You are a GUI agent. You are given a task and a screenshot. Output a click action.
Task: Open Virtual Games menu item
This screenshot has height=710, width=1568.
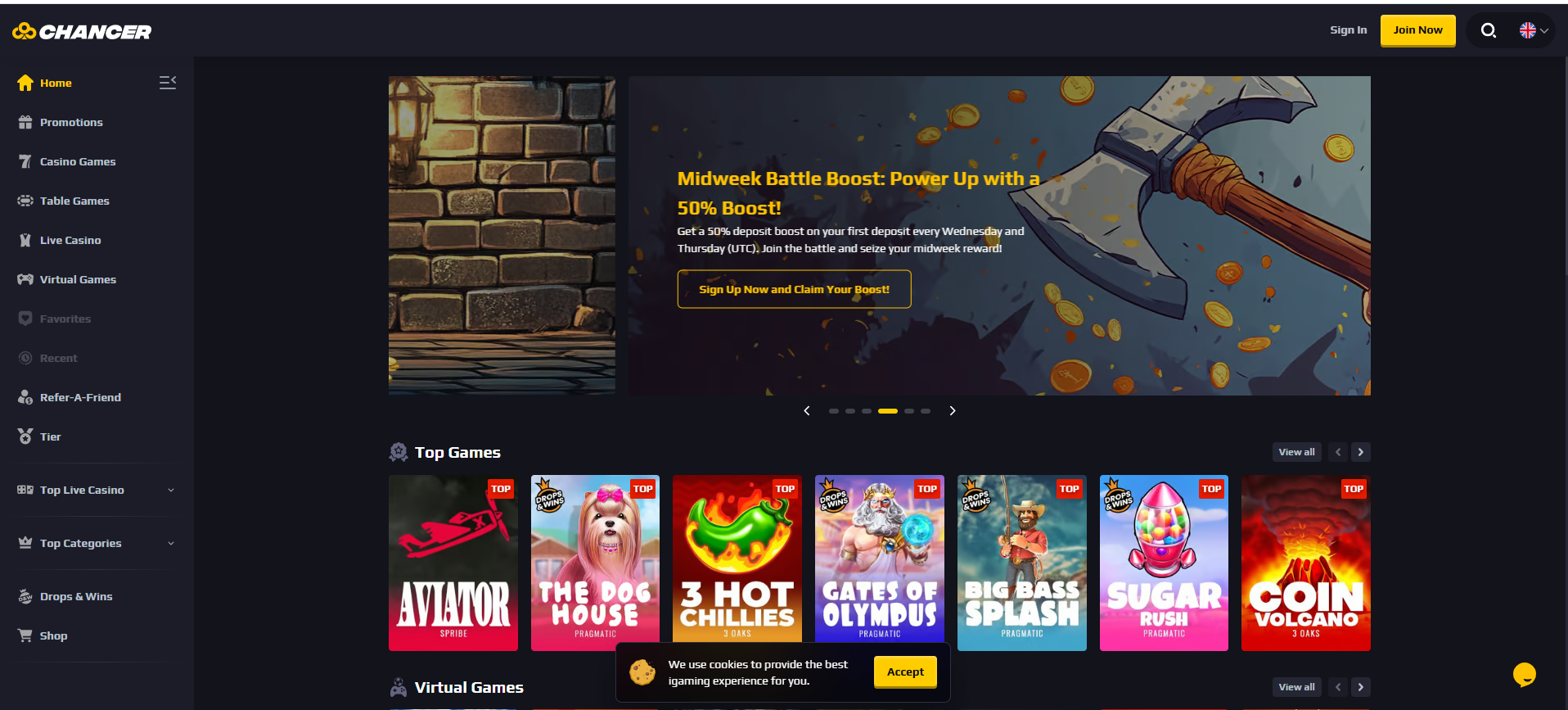click(78, 279)
